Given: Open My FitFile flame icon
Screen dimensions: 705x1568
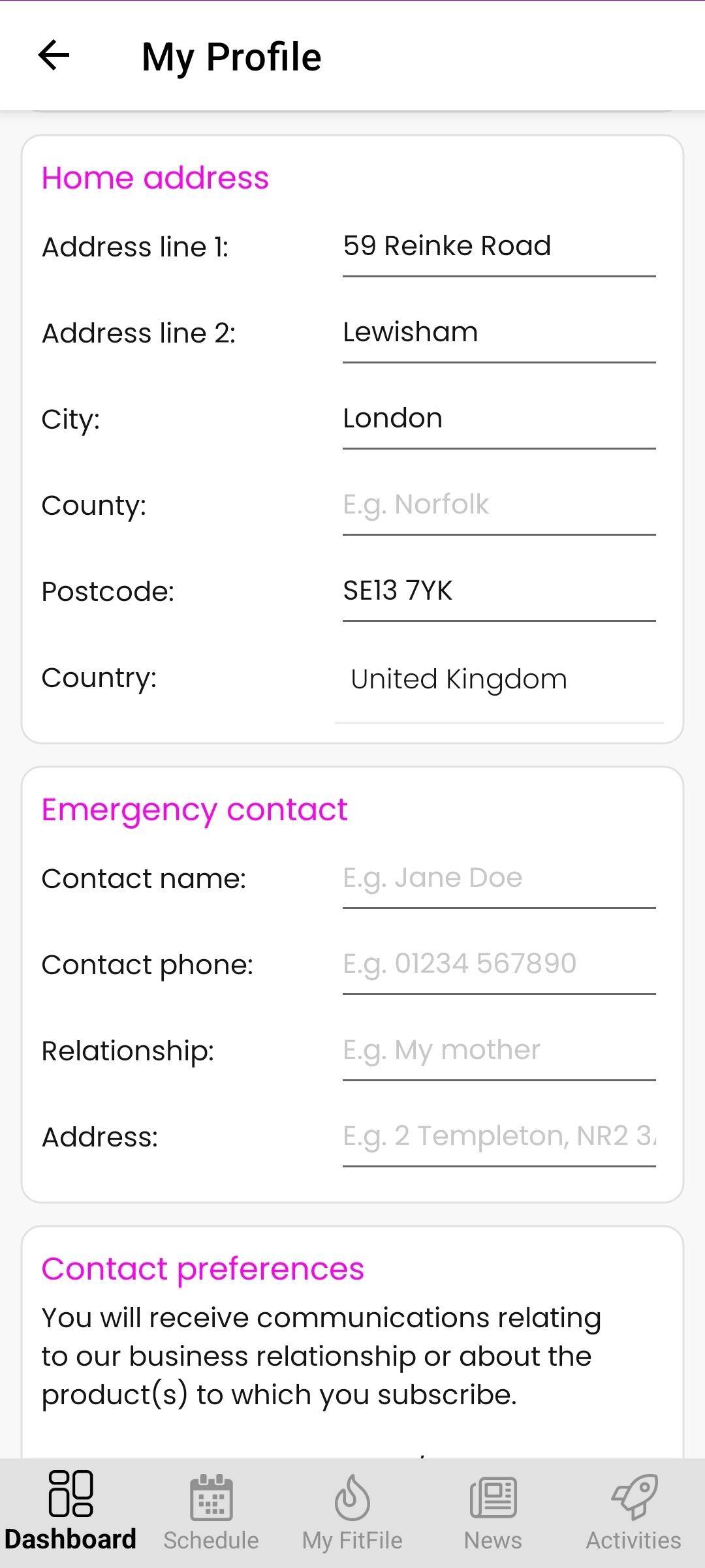Looking at the screenshot, I should pyautogui.click(x=352, y=1496).
